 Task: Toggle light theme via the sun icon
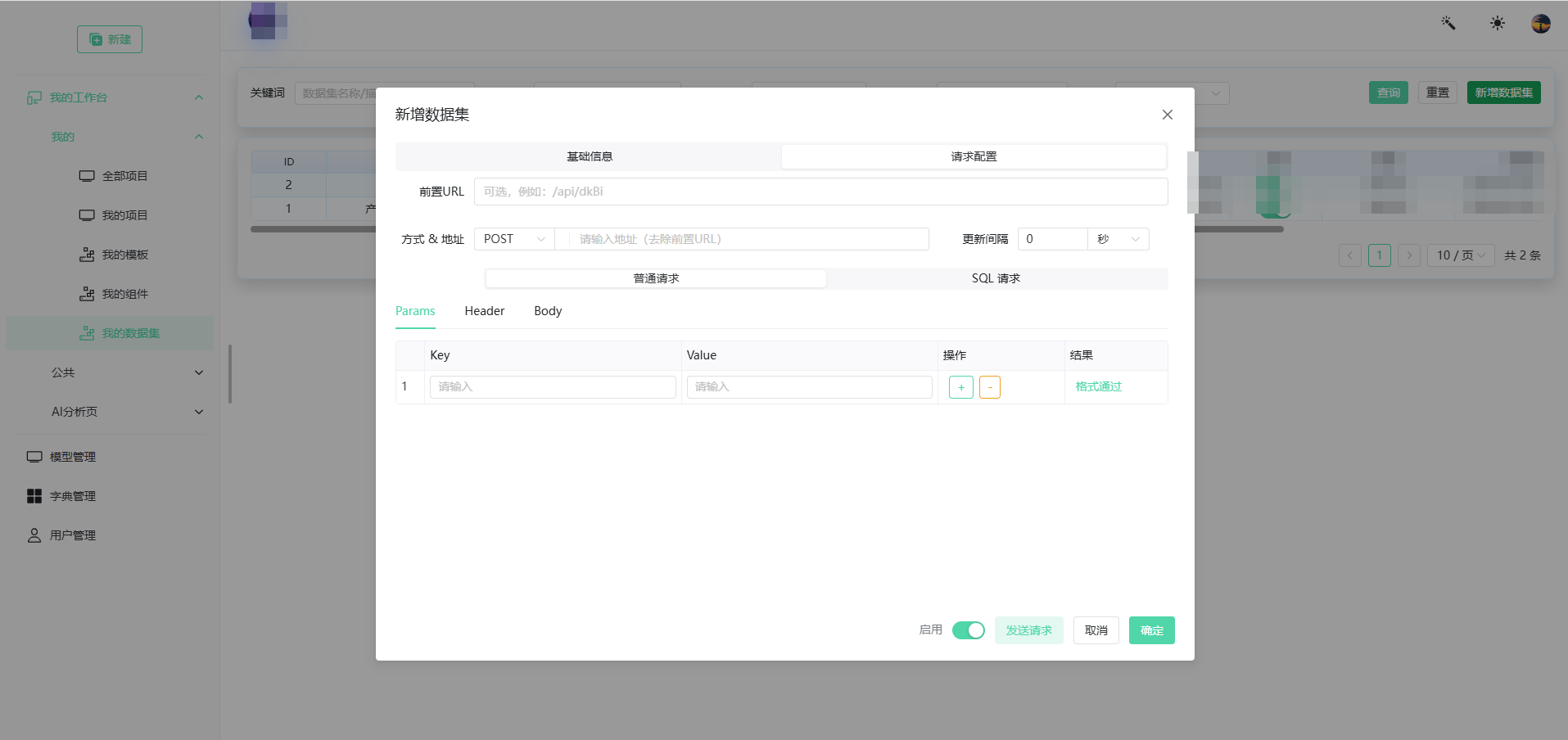[1498, 23]
